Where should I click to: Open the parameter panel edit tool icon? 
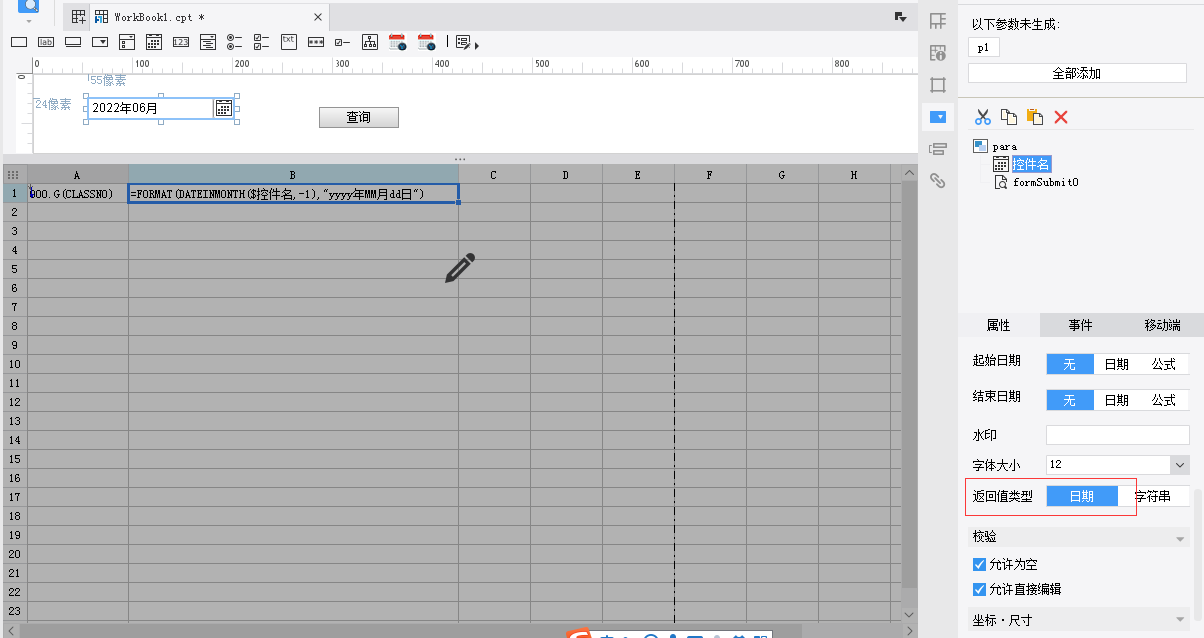[x=463, y=42]
